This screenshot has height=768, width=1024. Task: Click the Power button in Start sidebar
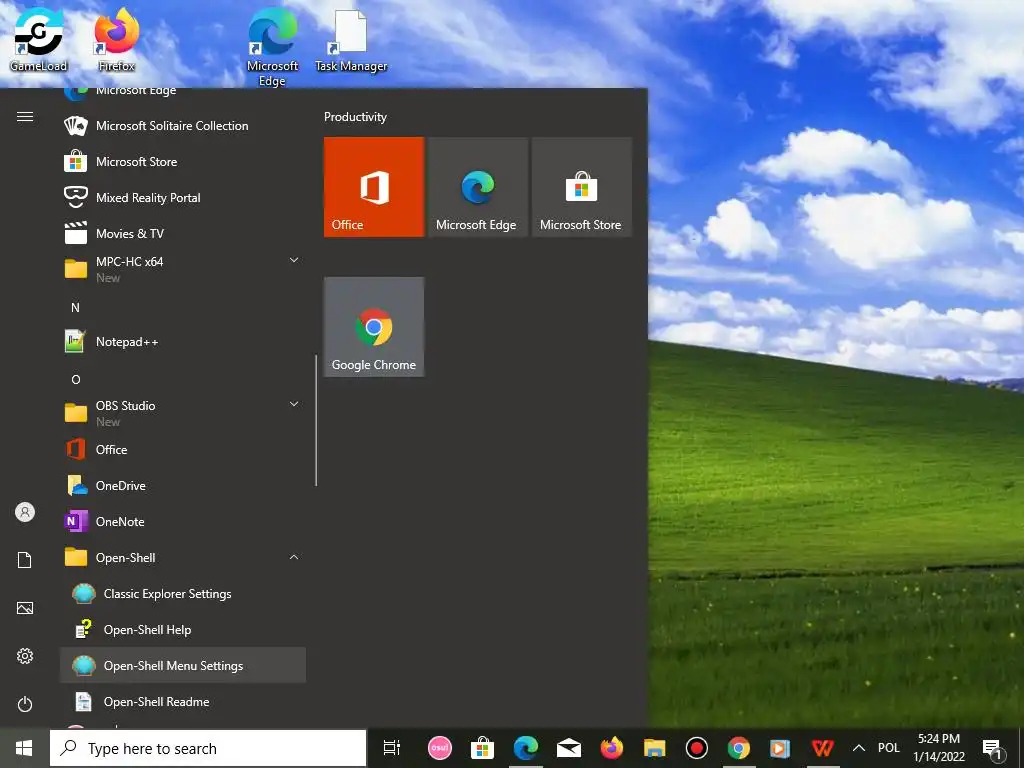25,704
